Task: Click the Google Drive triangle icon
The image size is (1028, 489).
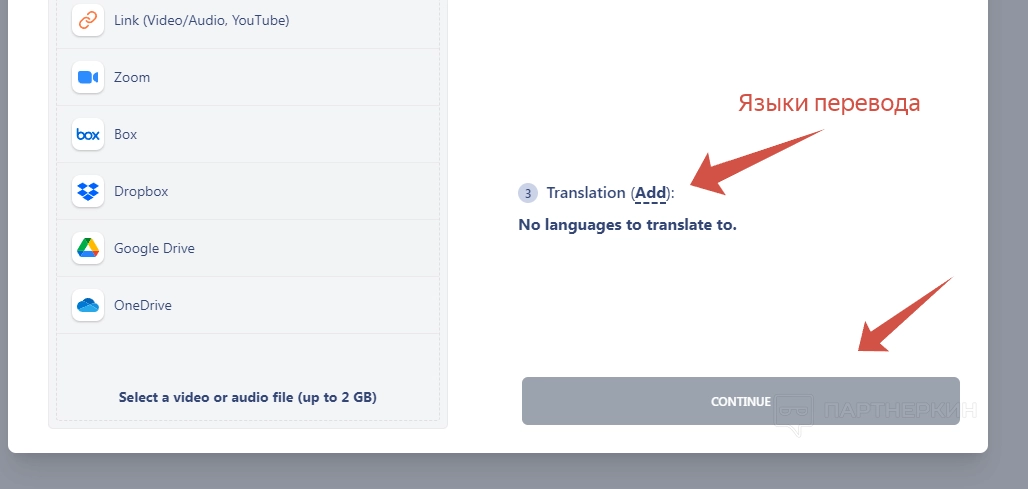Action: coord(88,248)
